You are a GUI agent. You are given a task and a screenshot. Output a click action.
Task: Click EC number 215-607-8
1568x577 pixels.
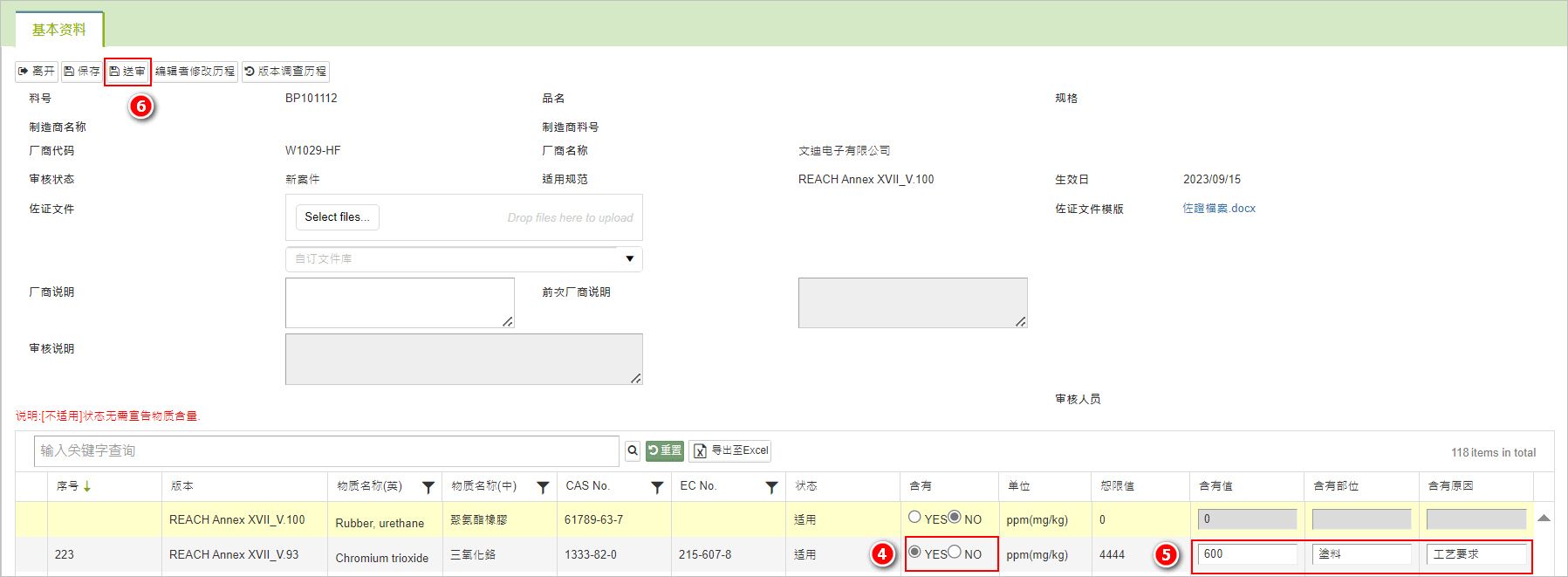[705, 555]
